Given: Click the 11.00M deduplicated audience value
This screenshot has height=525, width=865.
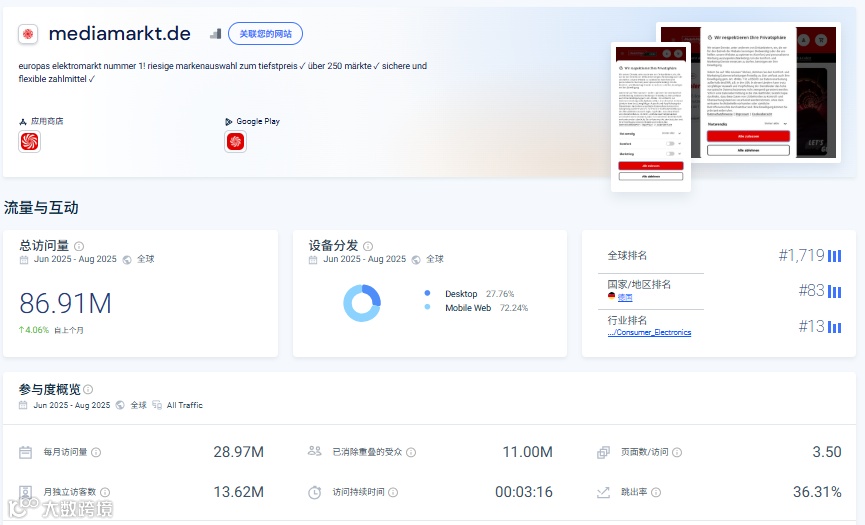Looking at the screenshot, I should (527, 452).
